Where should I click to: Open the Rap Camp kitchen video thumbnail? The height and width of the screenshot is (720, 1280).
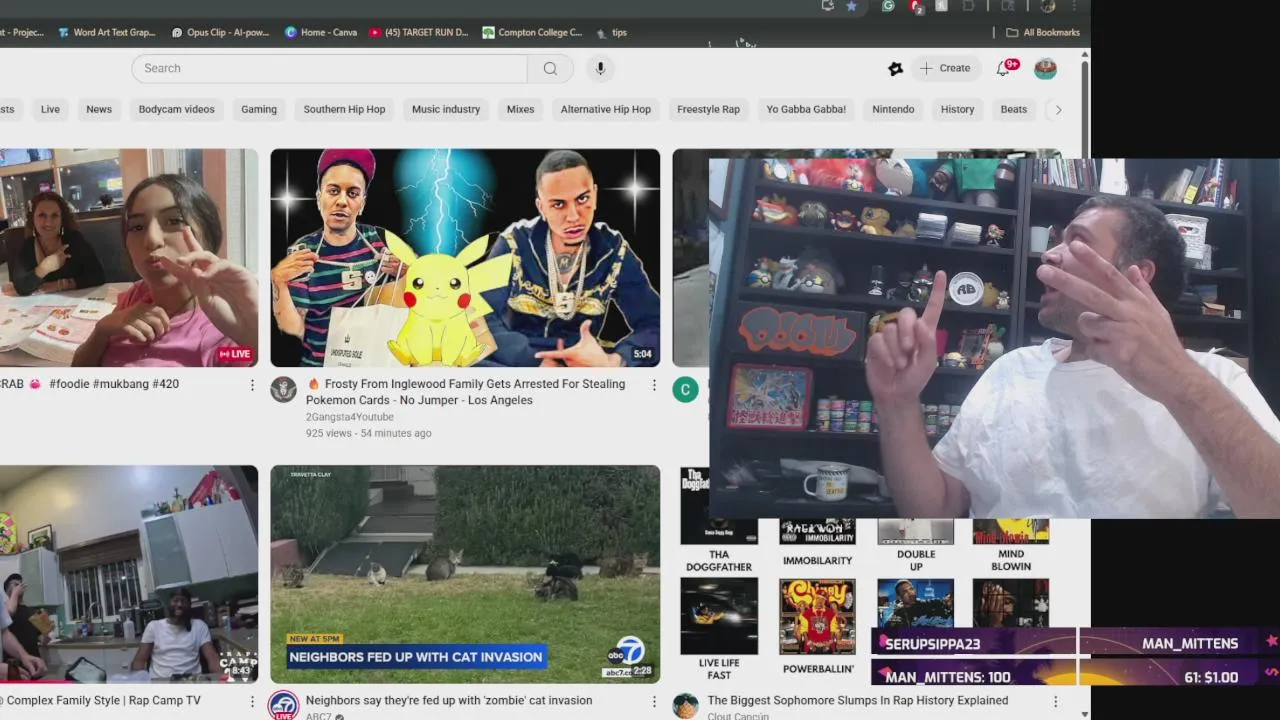[x=129, y=574]
